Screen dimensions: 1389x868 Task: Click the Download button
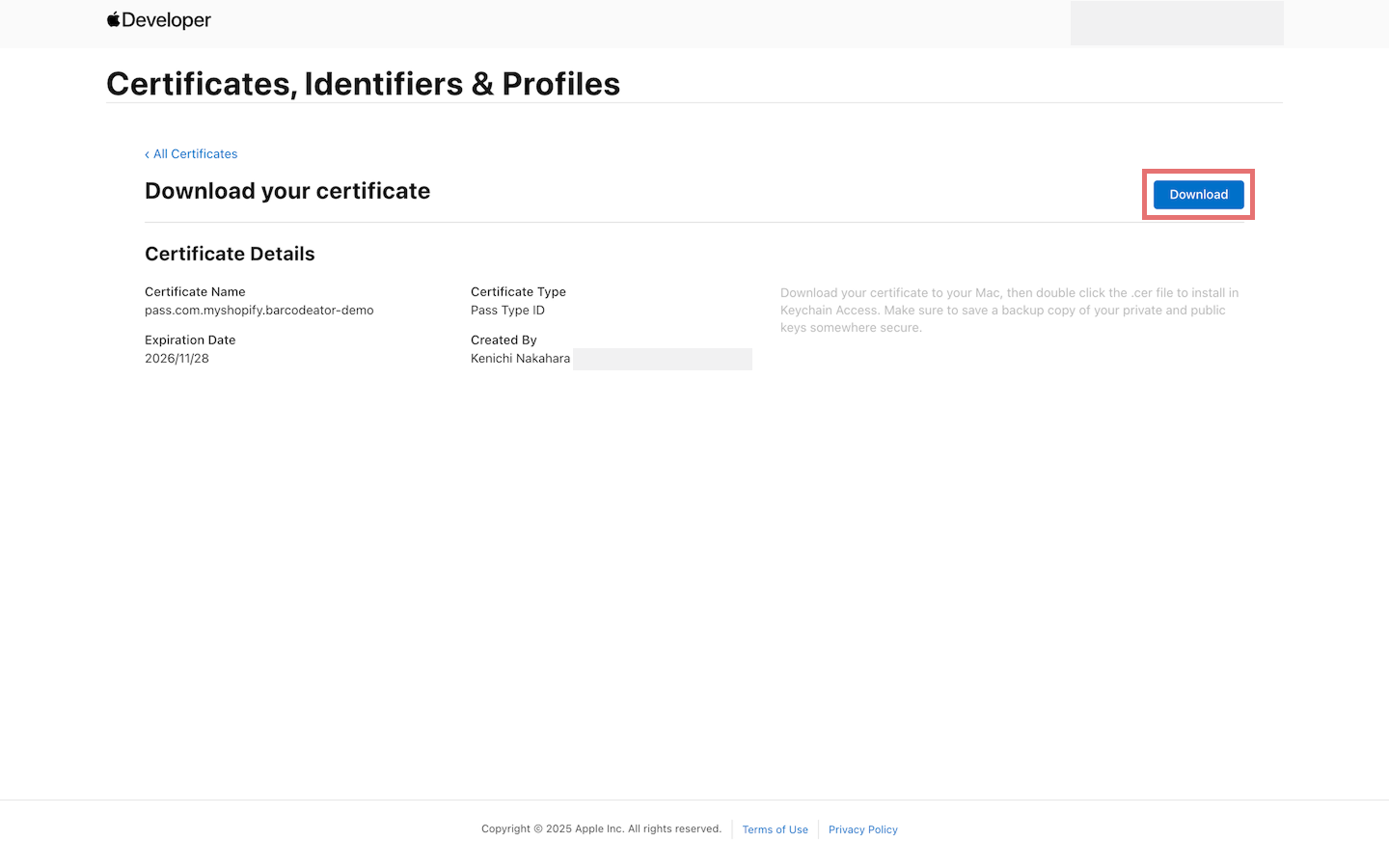(1198, 194)
